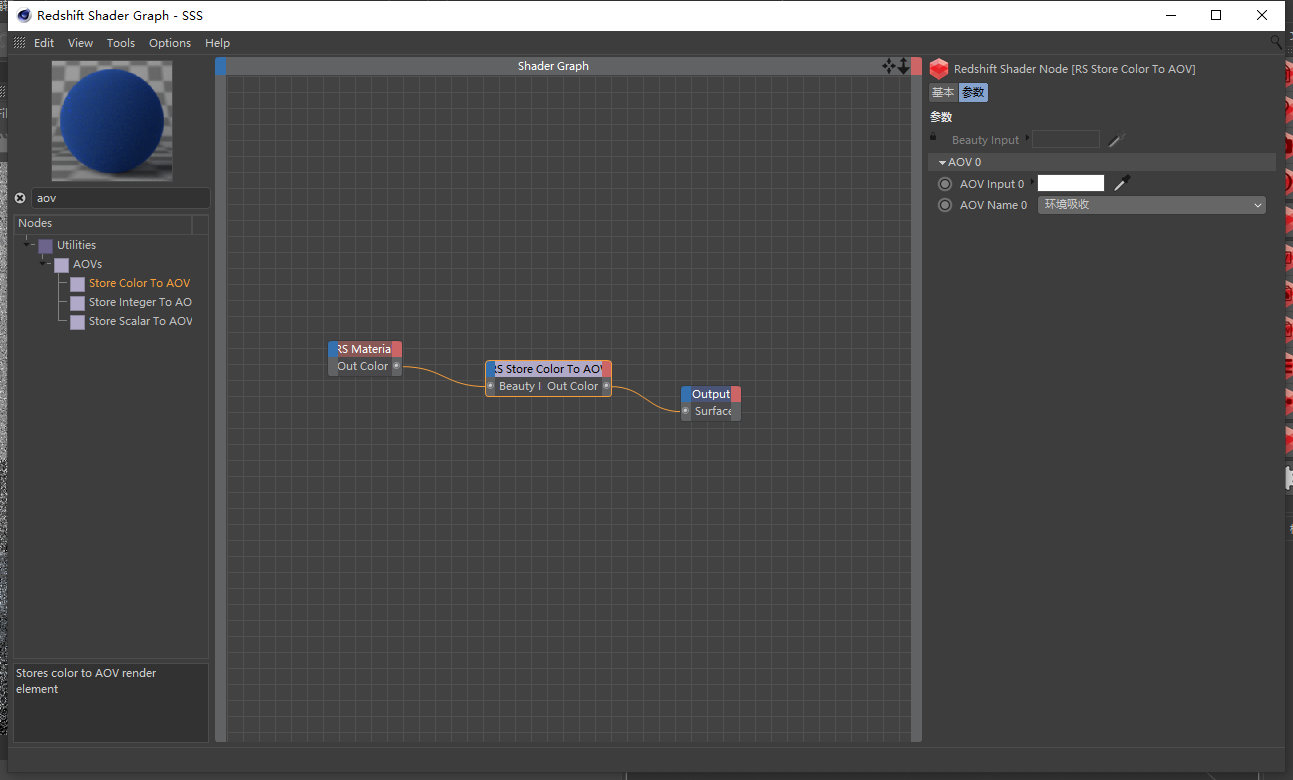Open the View menu
The image size is (1293, 780).
click(x=80, y=43)
